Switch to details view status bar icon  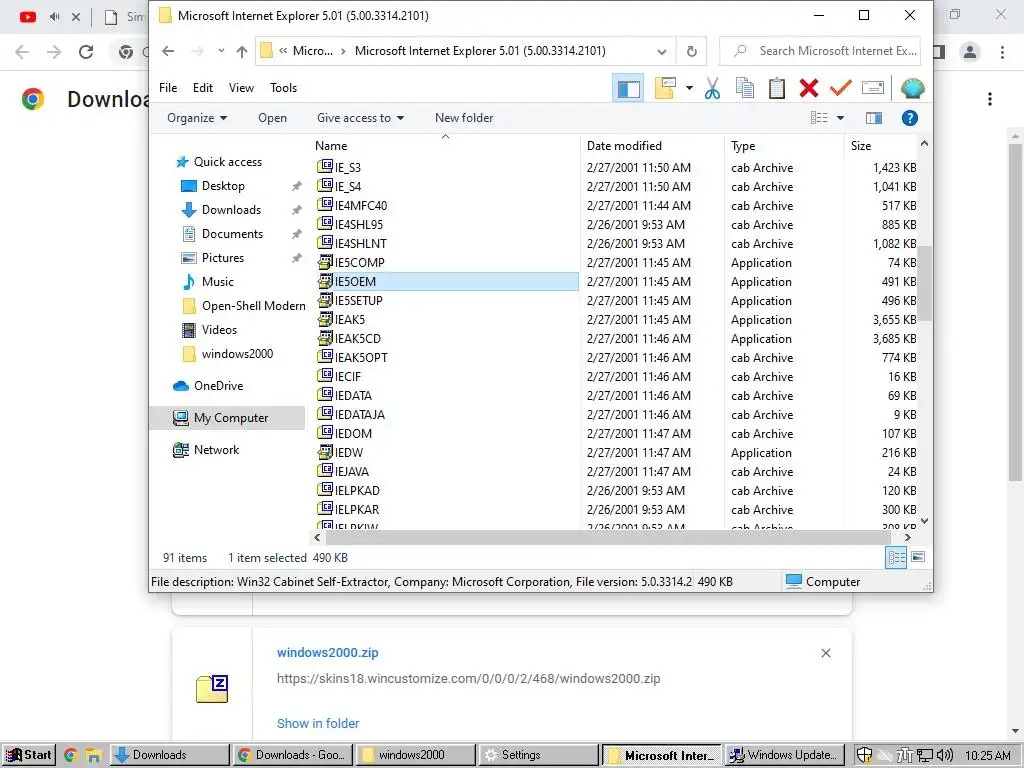(x=896, y=557)
